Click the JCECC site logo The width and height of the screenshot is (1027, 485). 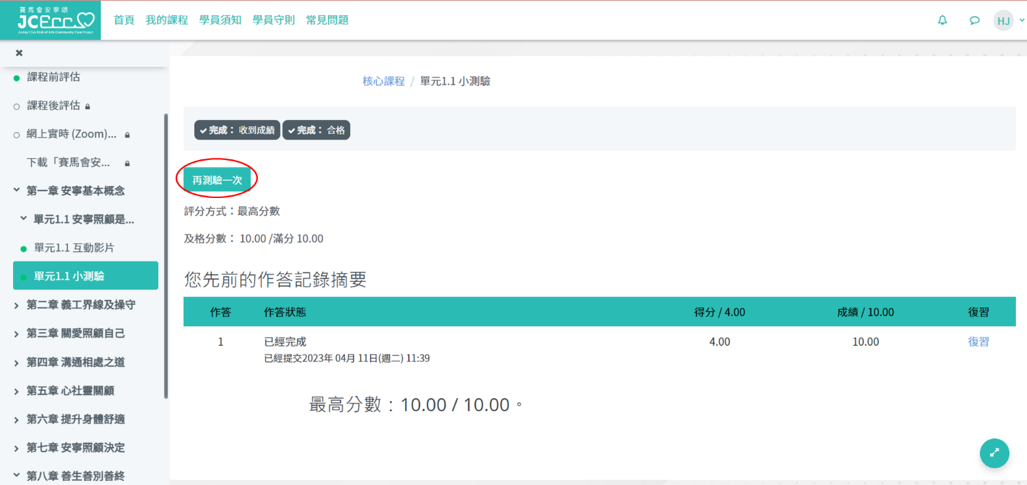click(56, 20)
